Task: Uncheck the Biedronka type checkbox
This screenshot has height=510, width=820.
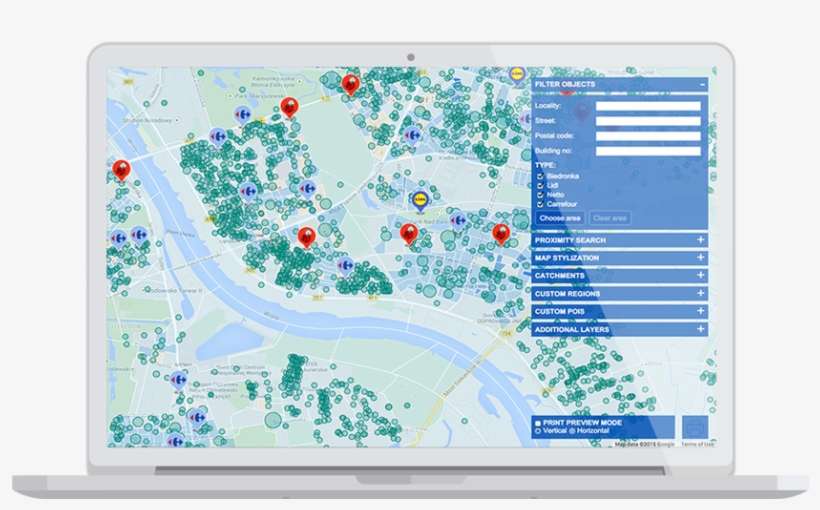Action: point(540,176)
